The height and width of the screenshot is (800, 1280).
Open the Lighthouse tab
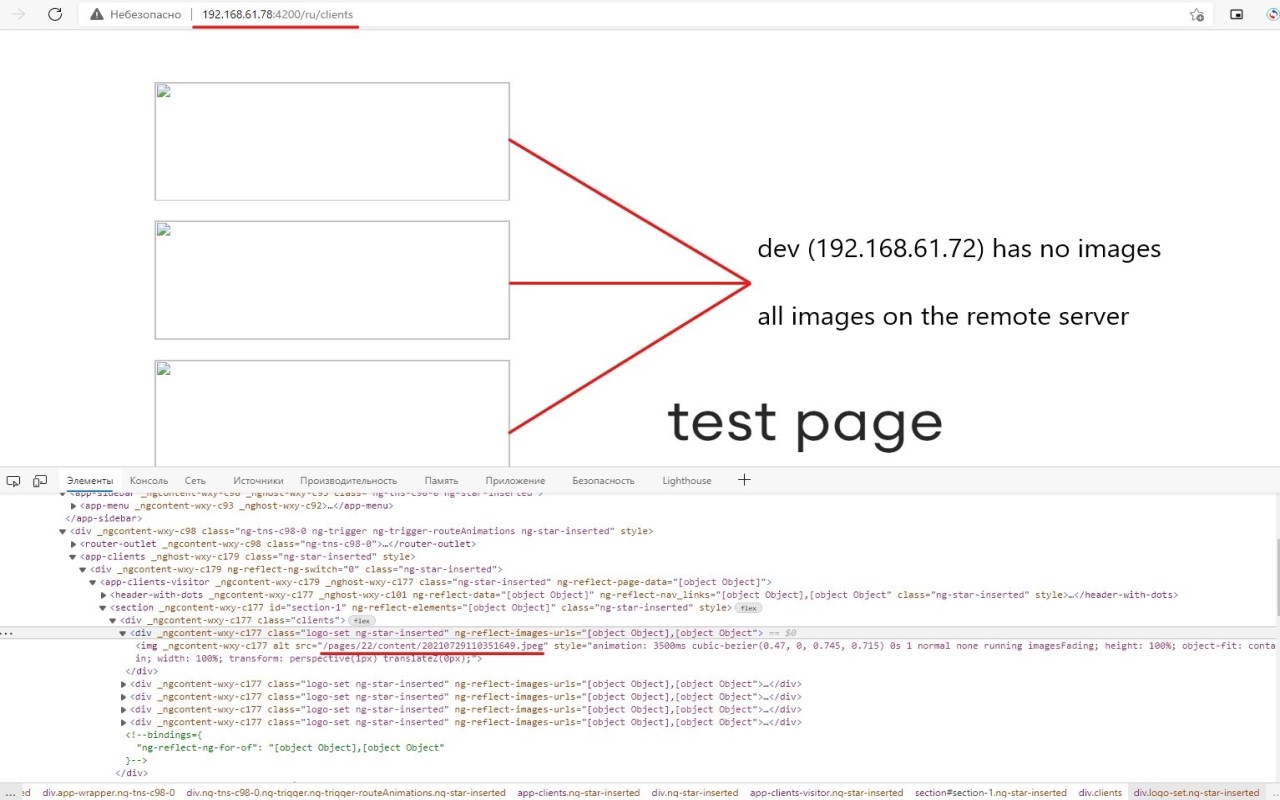(687, 481)
